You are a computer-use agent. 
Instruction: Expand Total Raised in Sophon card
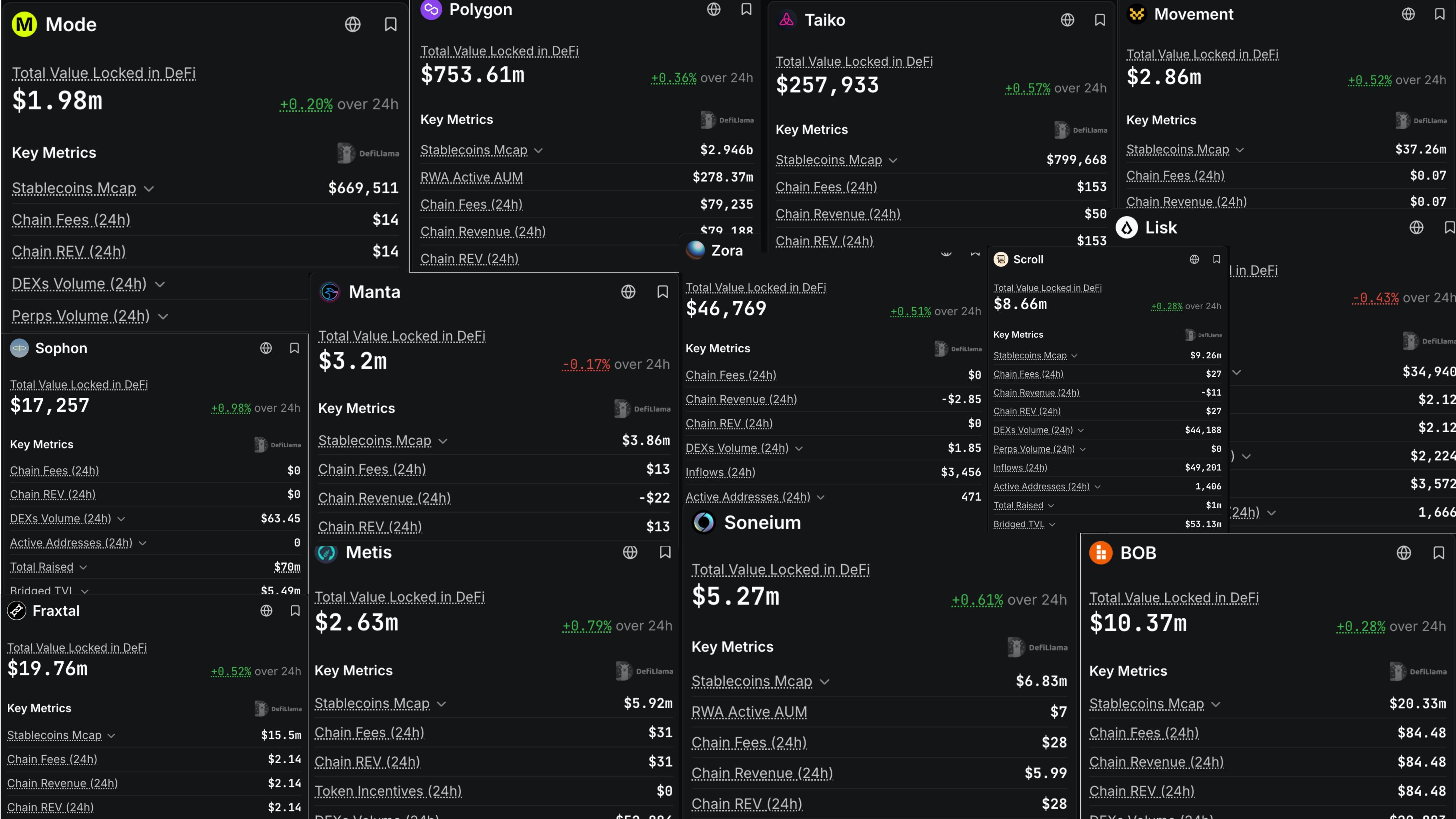click(83, 567)
